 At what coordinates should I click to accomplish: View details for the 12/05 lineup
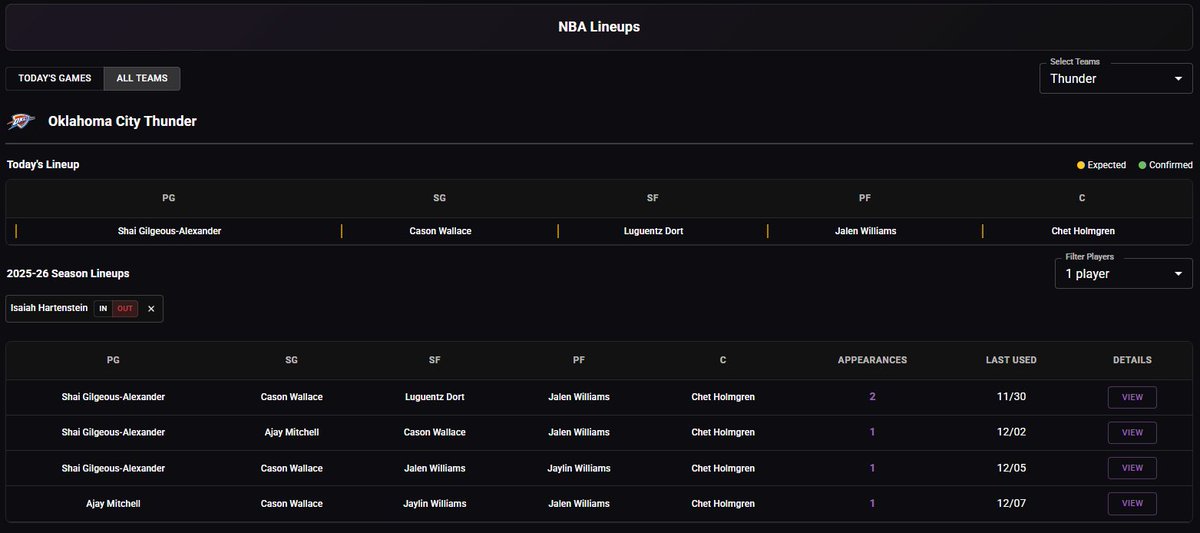tap(1132, 468)
